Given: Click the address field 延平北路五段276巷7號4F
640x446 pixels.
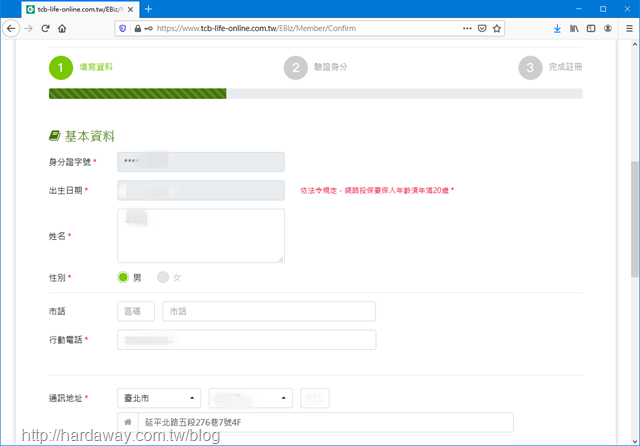Looking at the screenshot, I should click(x=326, y=422).
